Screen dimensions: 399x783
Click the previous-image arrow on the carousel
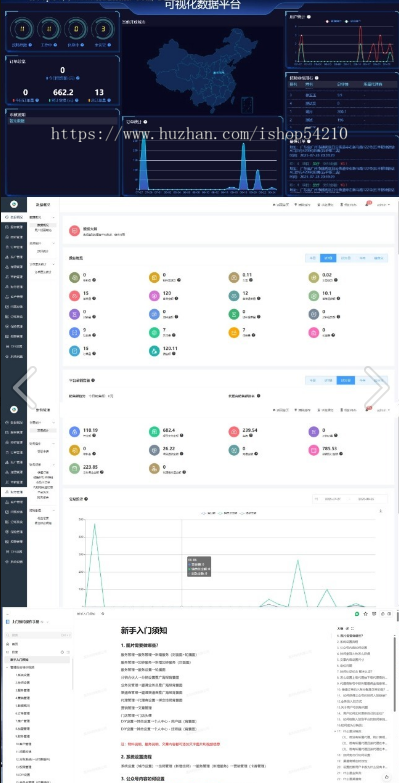[25, 388]
